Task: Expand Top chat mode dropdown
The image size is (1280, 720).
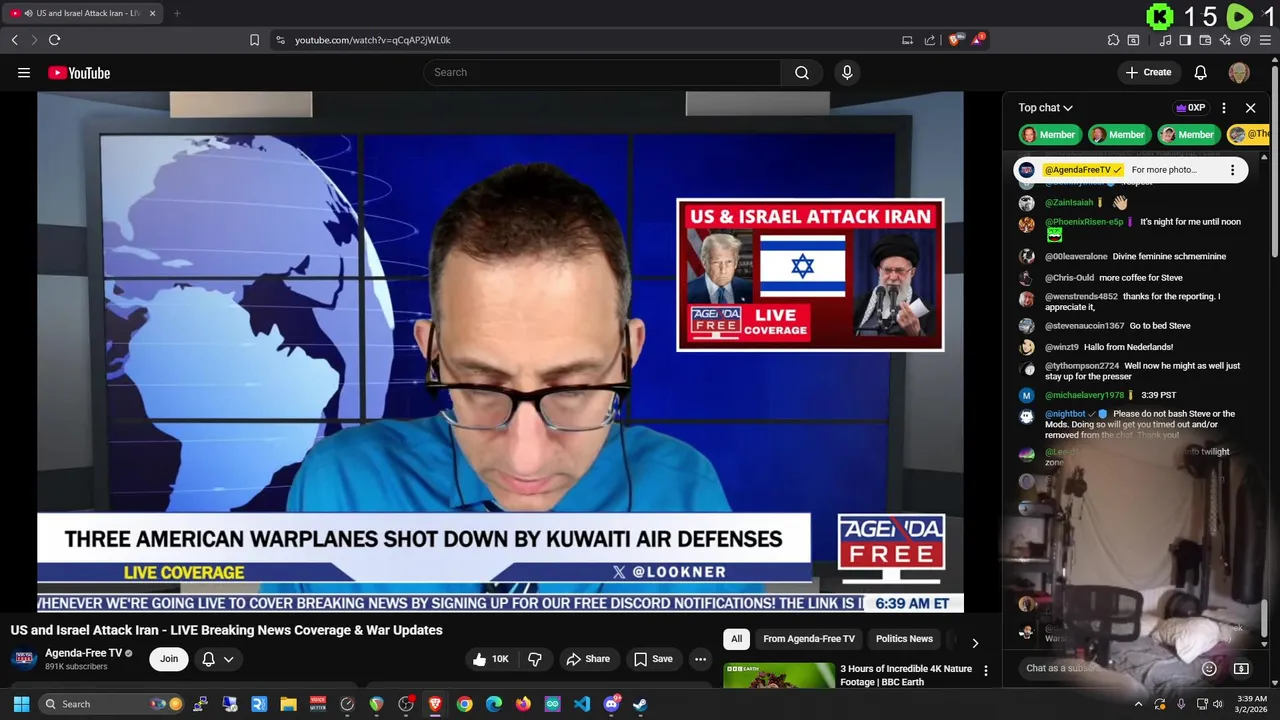Action: click(1045, 108)
